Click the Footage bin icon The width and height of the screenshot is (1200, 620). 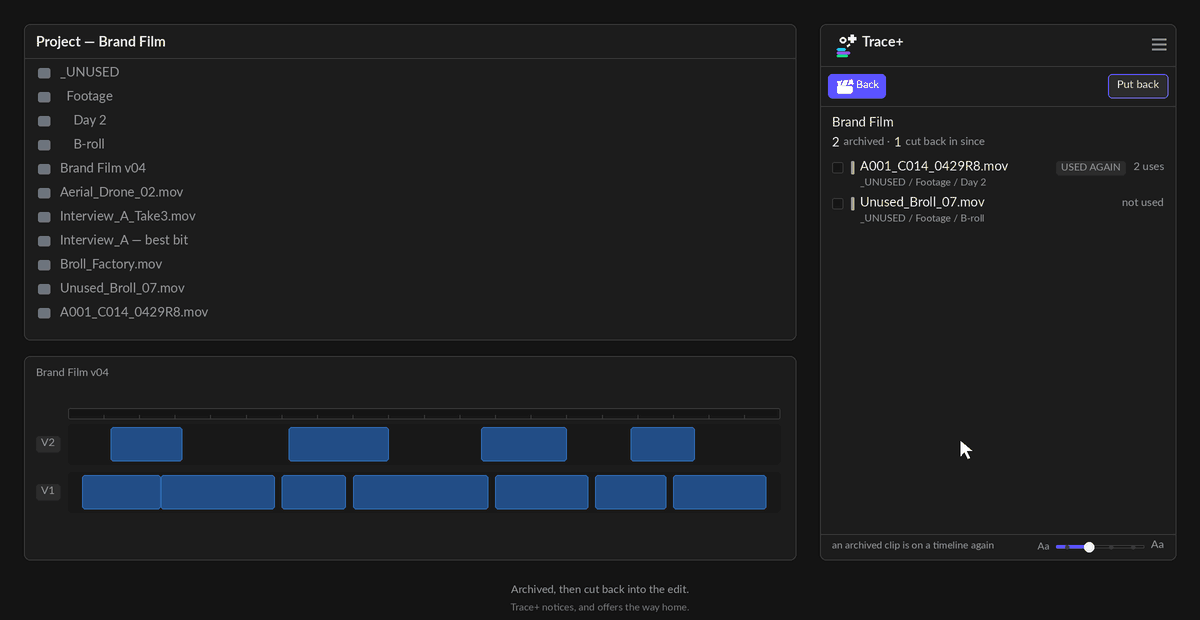pos(44,97)
